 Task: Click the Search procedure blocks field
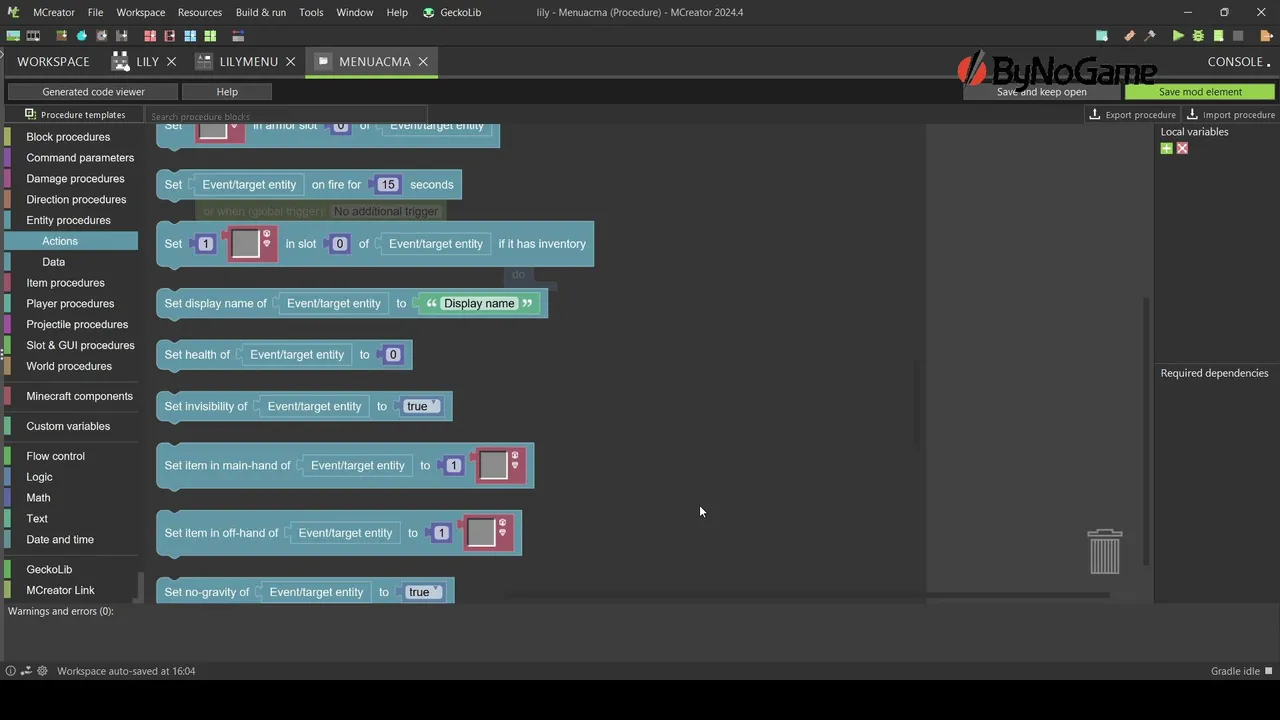point(287,116)
